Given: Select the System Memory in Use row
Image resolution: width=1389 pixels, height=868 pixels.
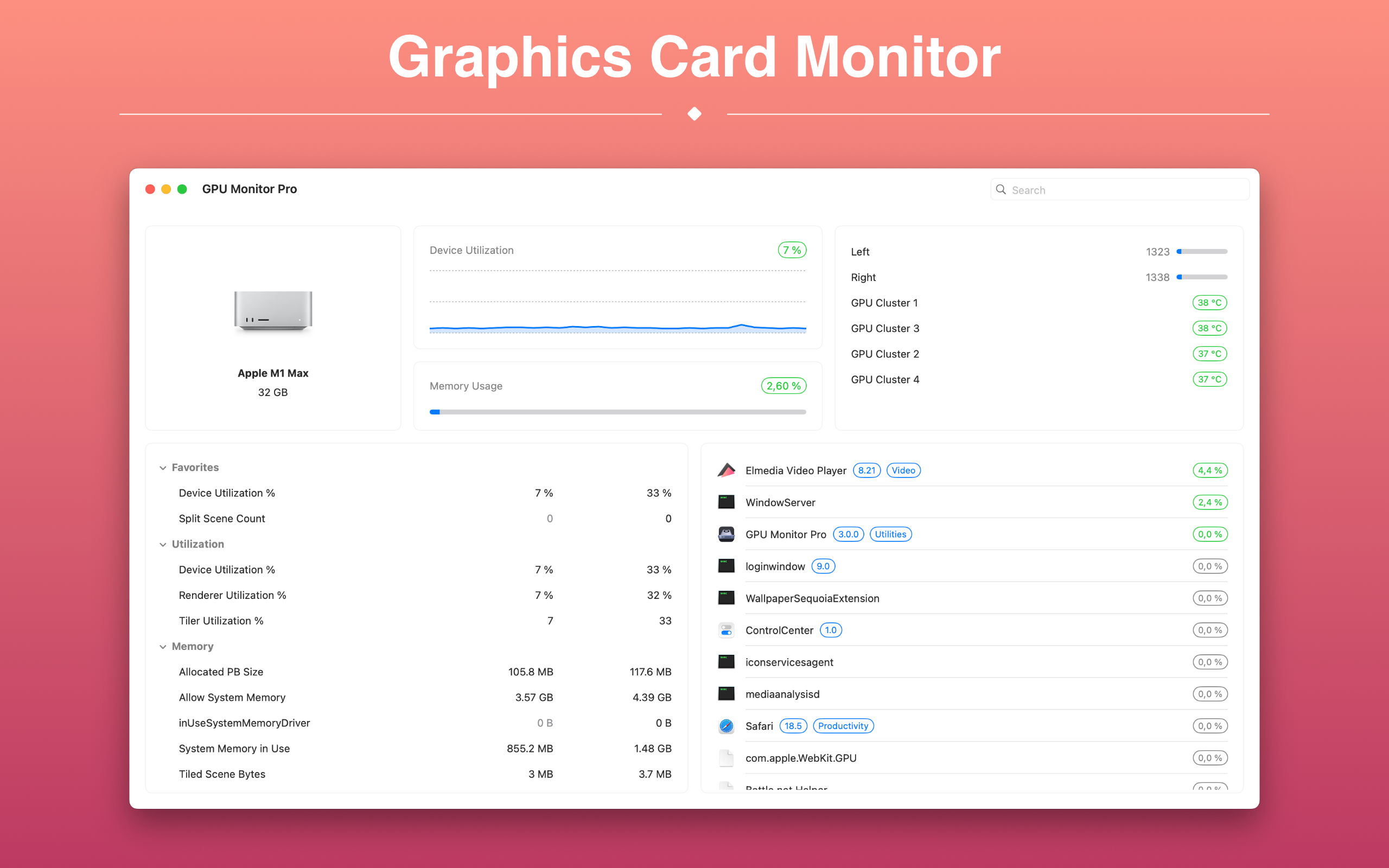Looking at the screenshot, I should (x=417, y=749).
